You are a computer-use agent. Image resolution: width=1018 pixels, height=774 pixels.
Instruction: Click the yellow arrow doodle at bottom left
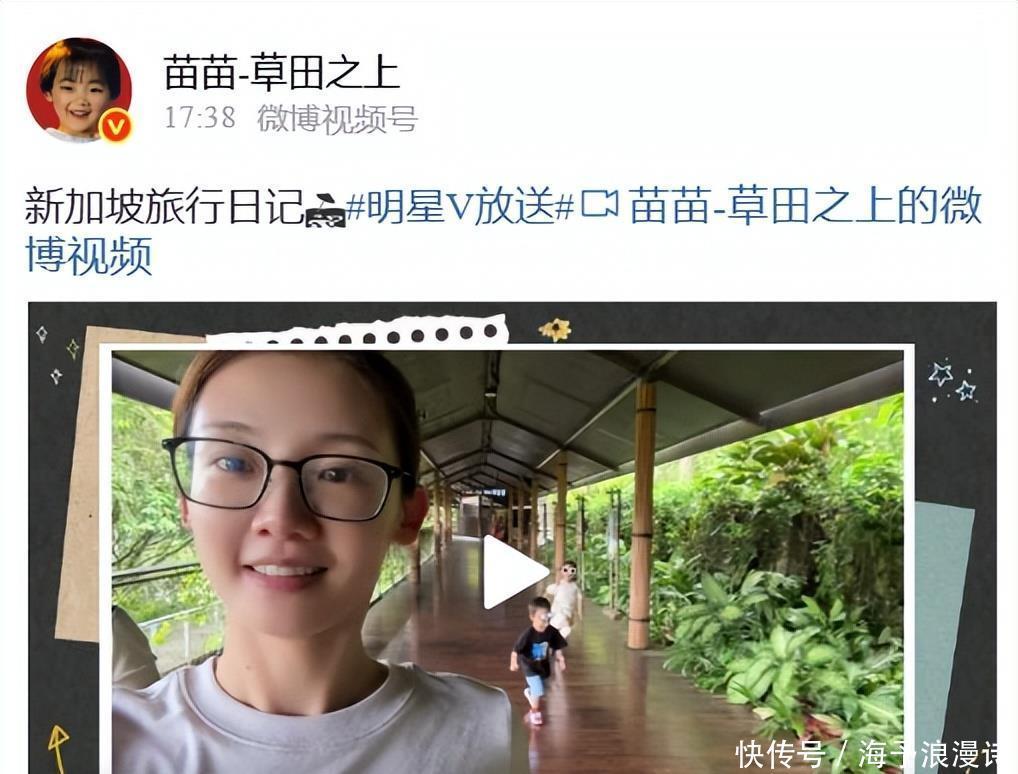[58, 747]
